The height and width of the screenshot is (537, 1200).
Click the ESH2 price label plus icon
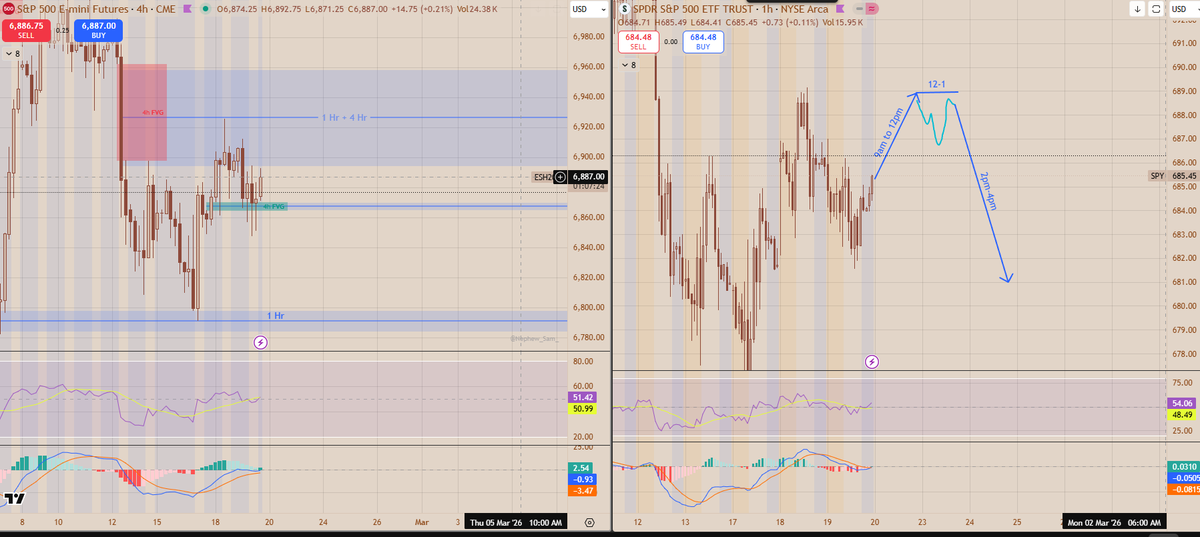click(x=560, y=177)
